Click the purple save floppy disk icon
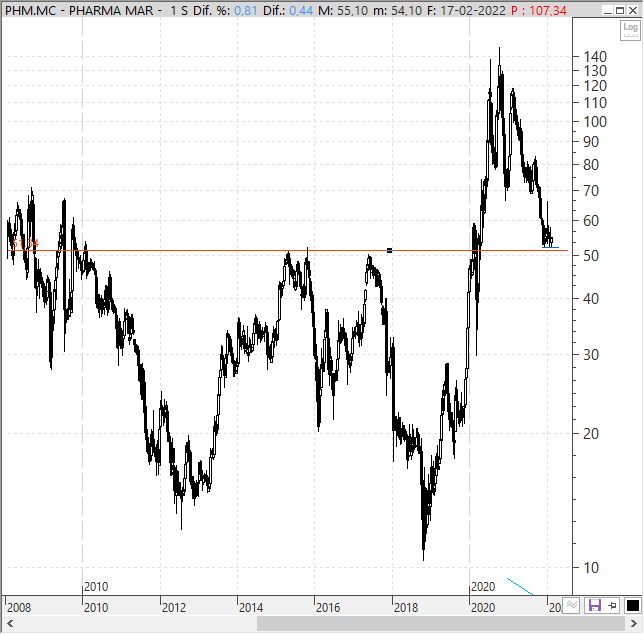 [594, 605]
